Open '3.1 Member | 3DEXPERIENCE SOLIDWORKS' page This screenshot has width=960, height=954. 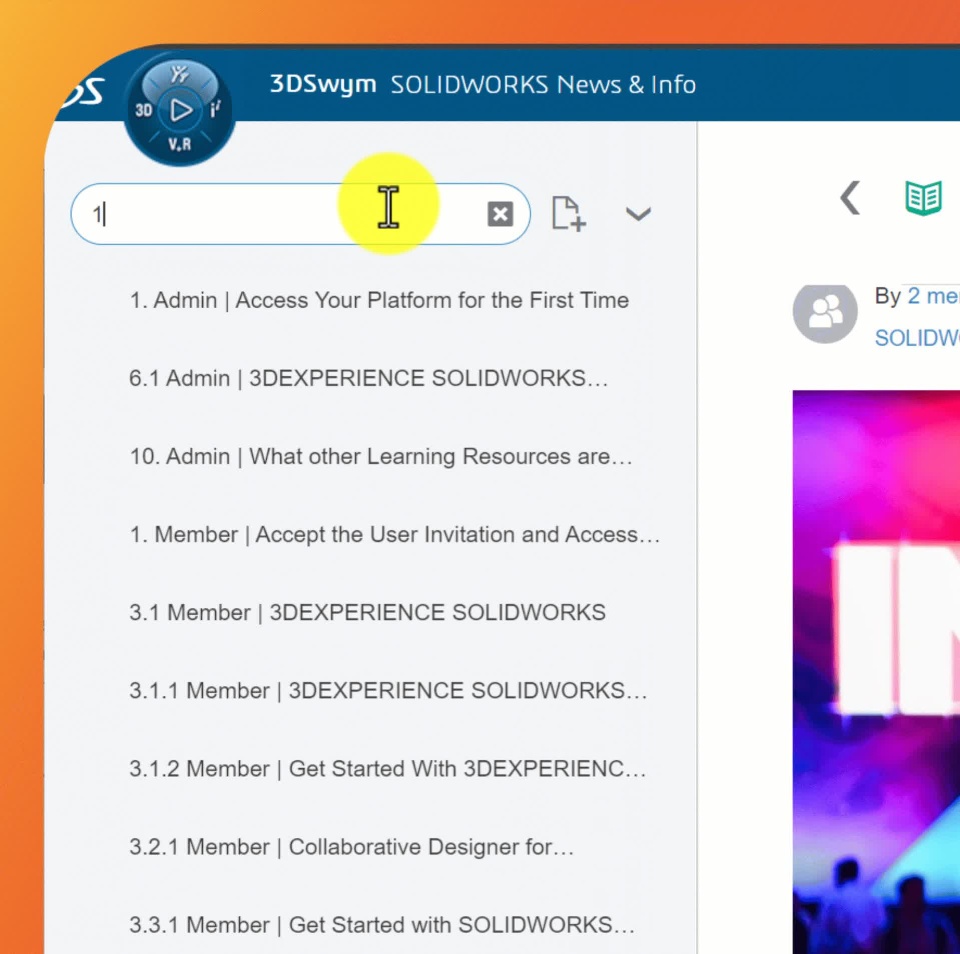[x=367, y=612]
